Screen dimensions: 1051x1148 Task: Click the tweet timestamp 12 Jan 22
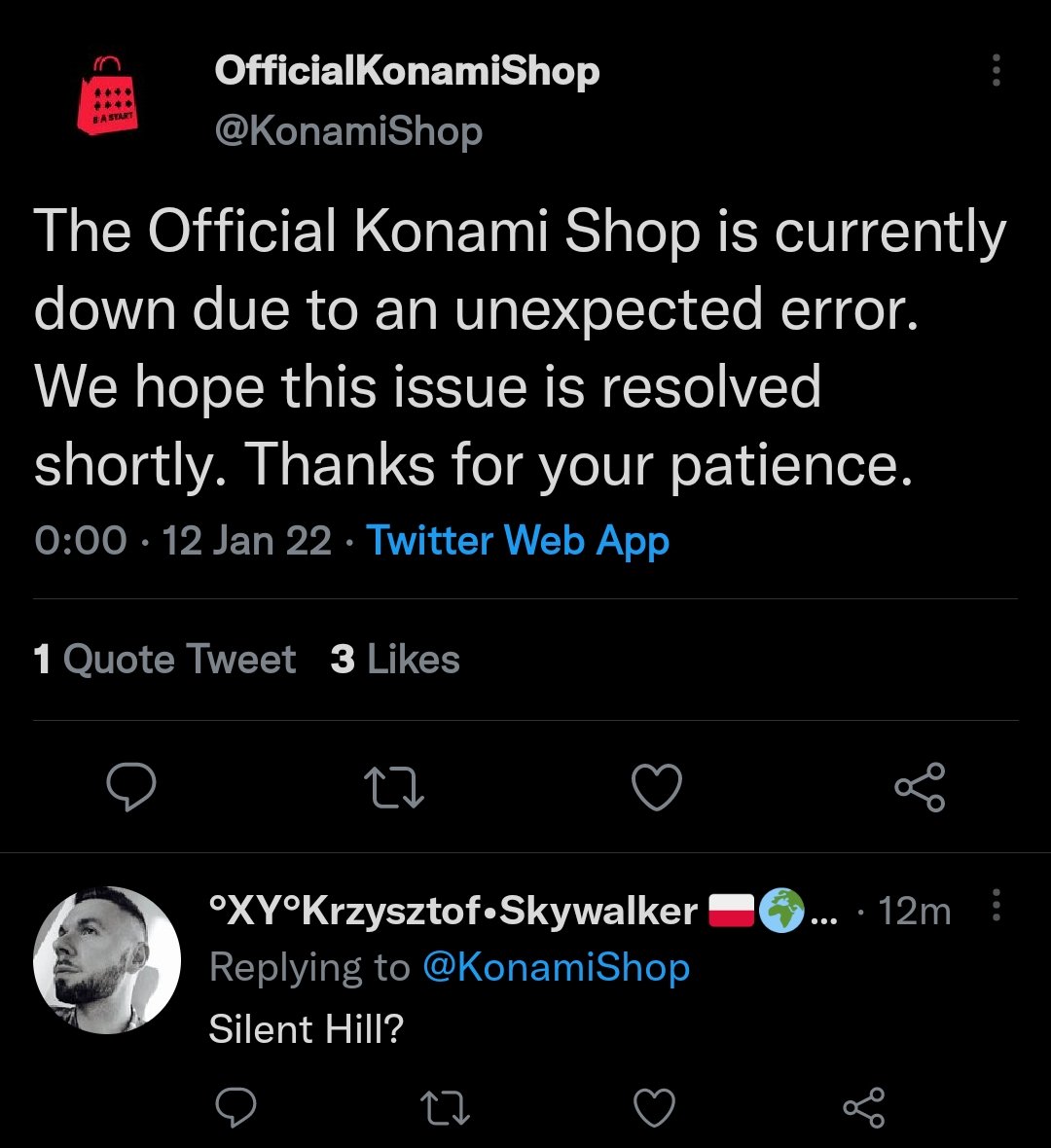(247, 541)
